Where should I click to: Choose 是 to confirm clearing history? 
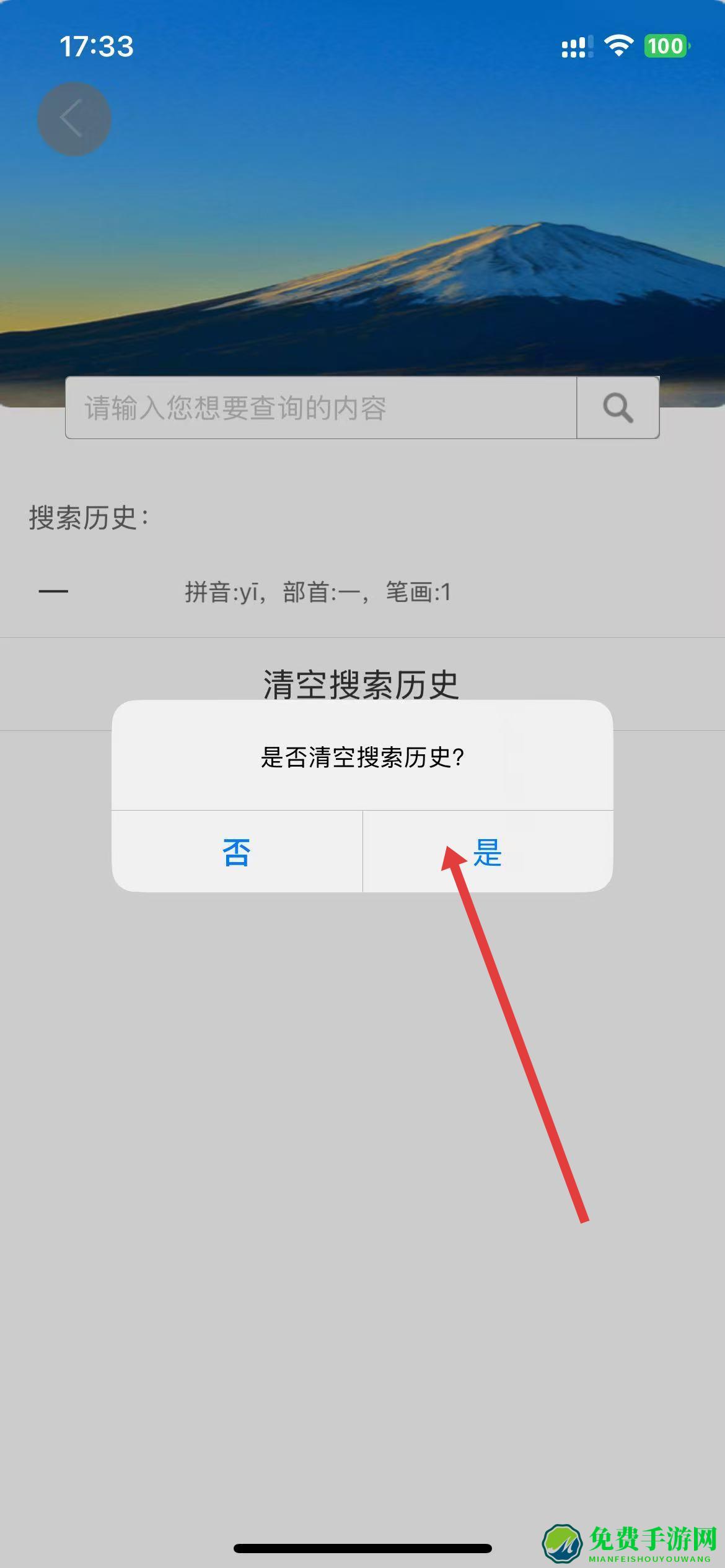[x=488, y=852]
